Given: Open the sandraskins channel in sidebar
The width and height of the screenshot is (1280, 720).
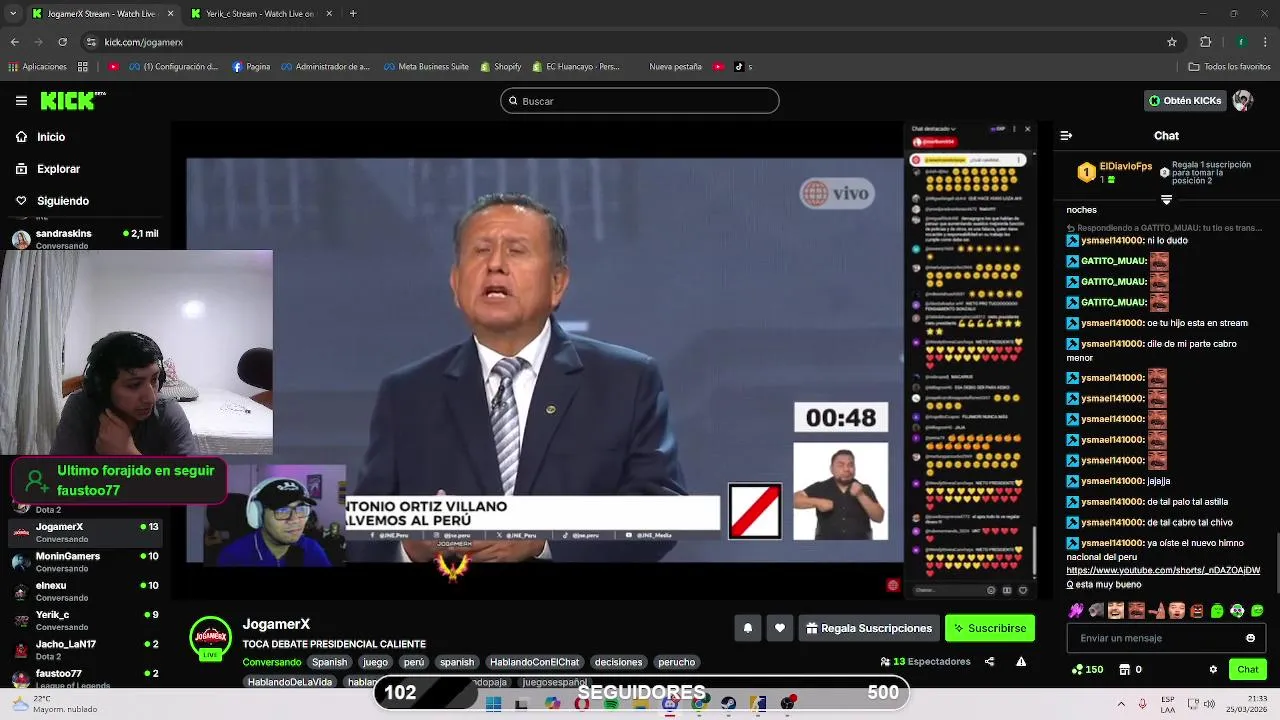Looking at the screenshot, I should point(85,238).
